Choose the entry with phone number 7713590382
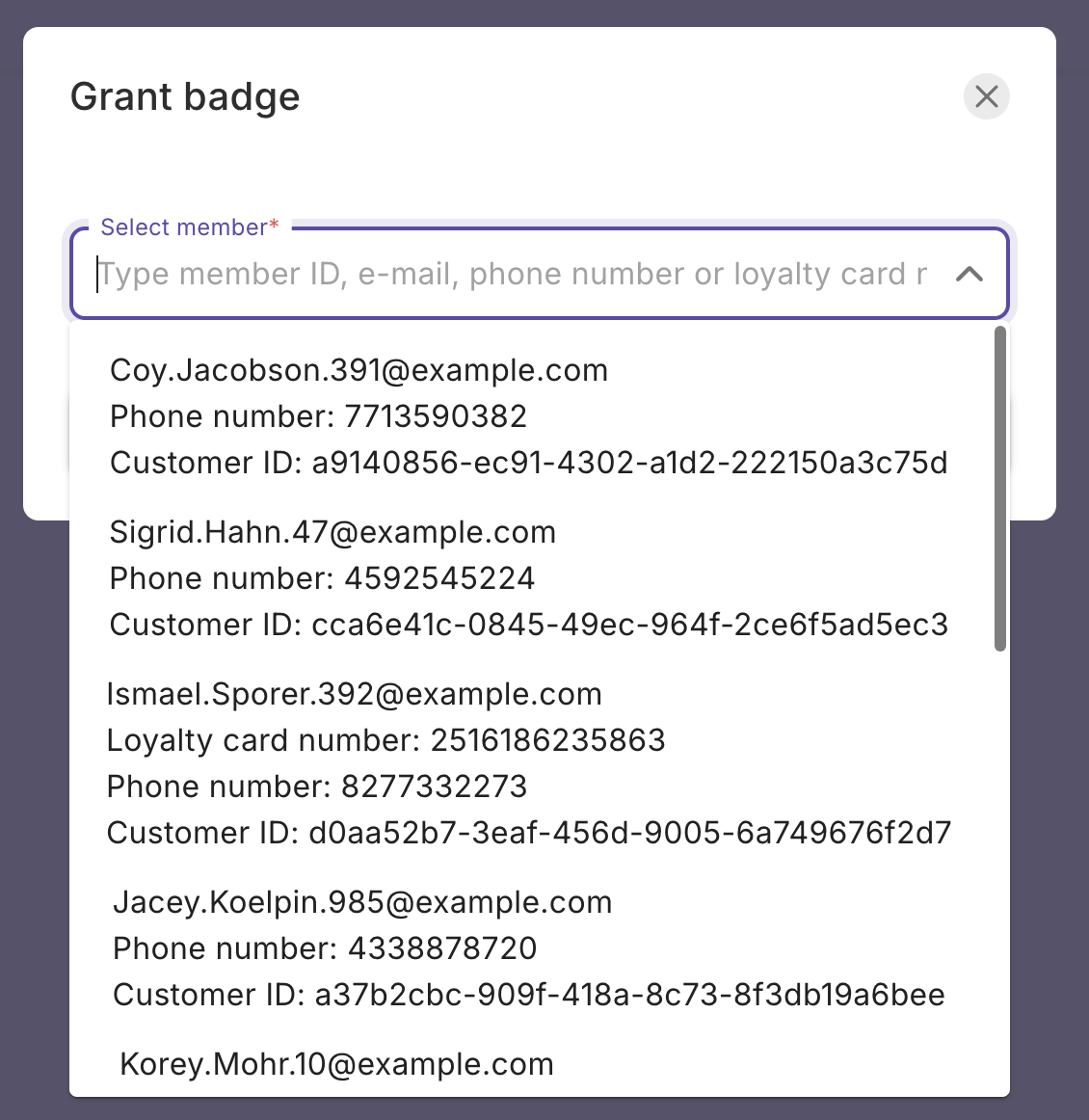The width and height of the screenshot is (1089, 1120). point(318,417)
